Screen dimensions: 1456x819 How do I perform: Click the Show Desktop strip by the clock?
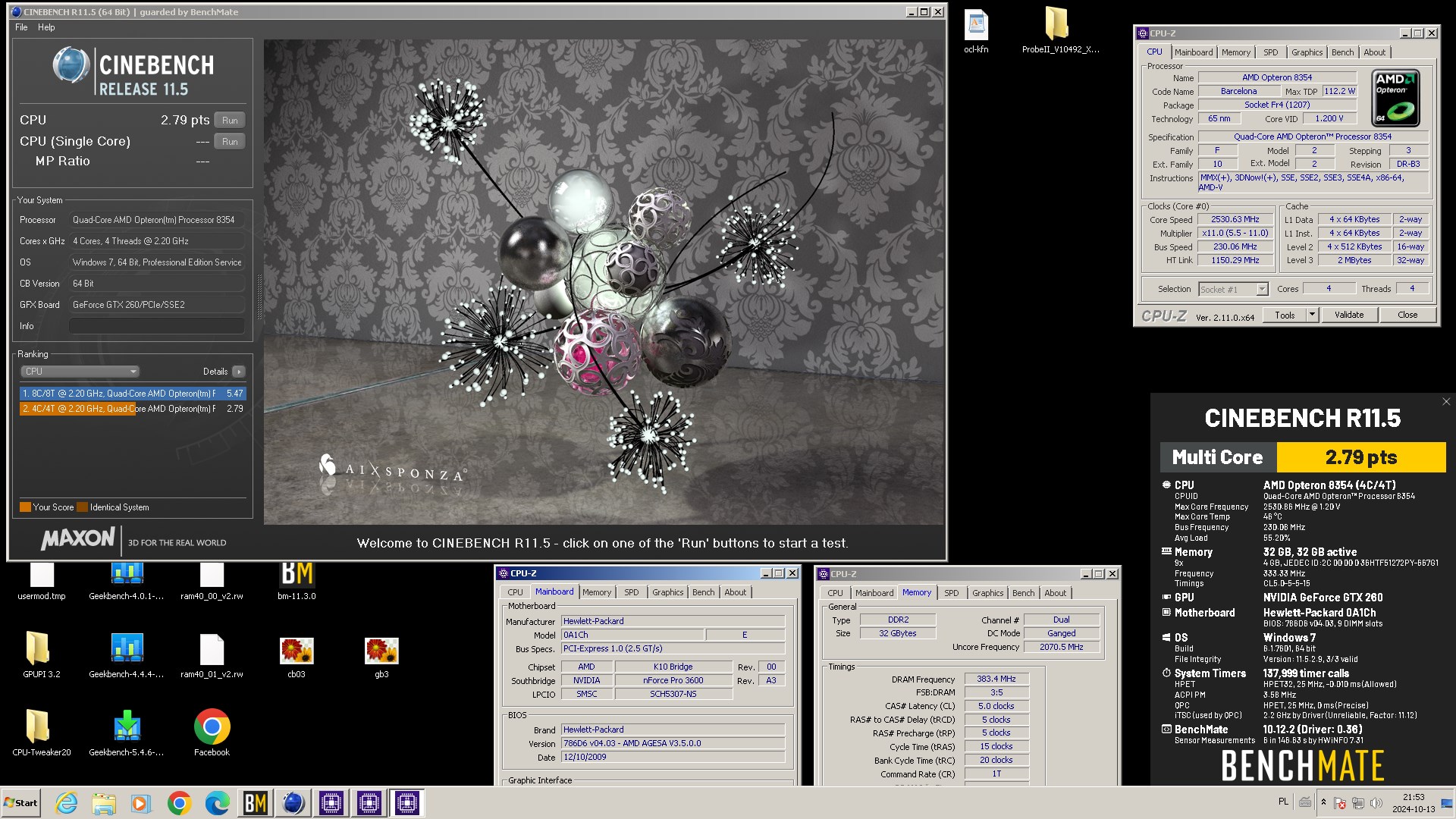coord(1447,803)
